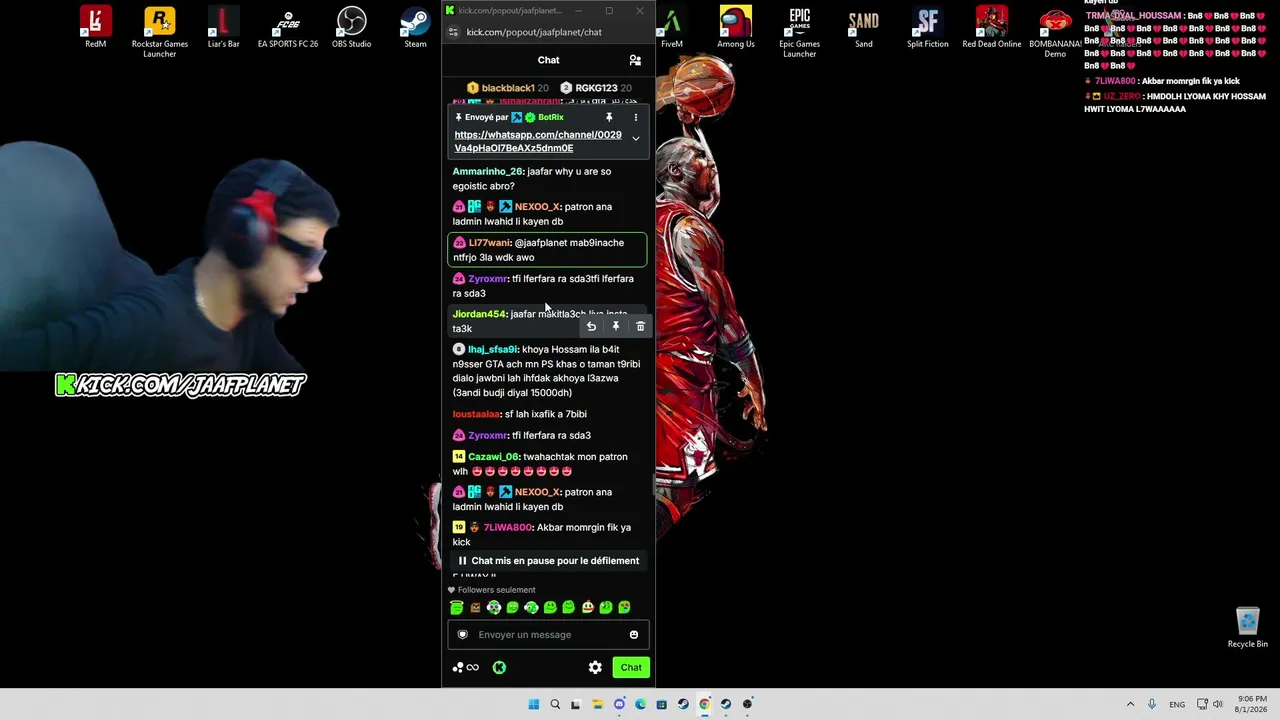Open the Among Us desktop icon
The height and width of the screenshot is (720, 1280).
[x=735, y=27]
